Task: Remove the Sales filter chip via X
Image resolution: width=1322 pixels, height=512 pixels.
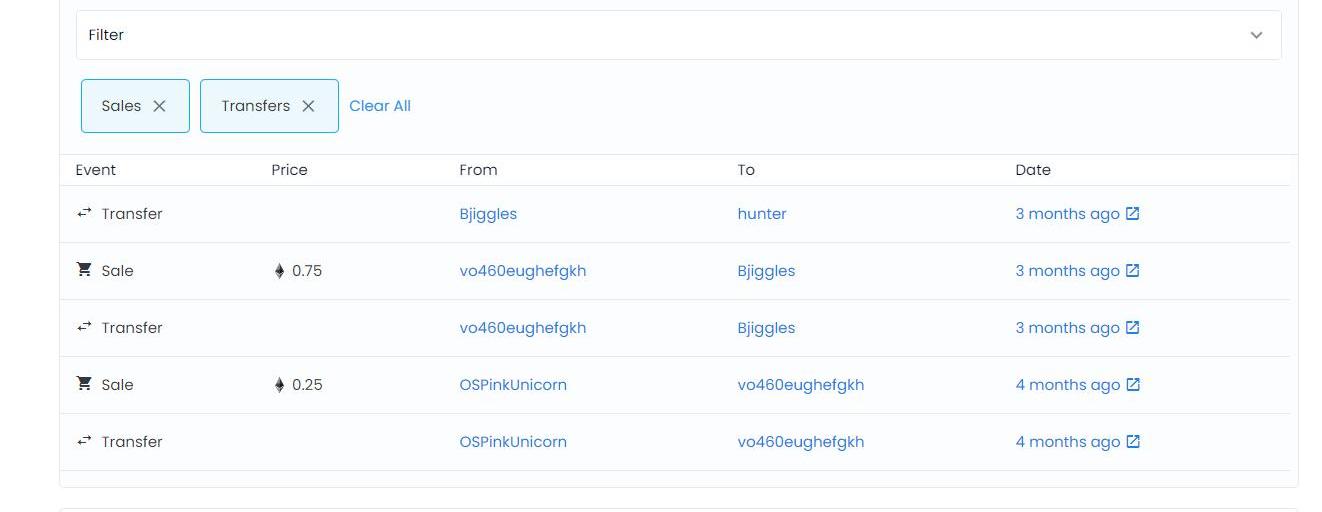Action: pyautogui.click(x=160, y=106)
